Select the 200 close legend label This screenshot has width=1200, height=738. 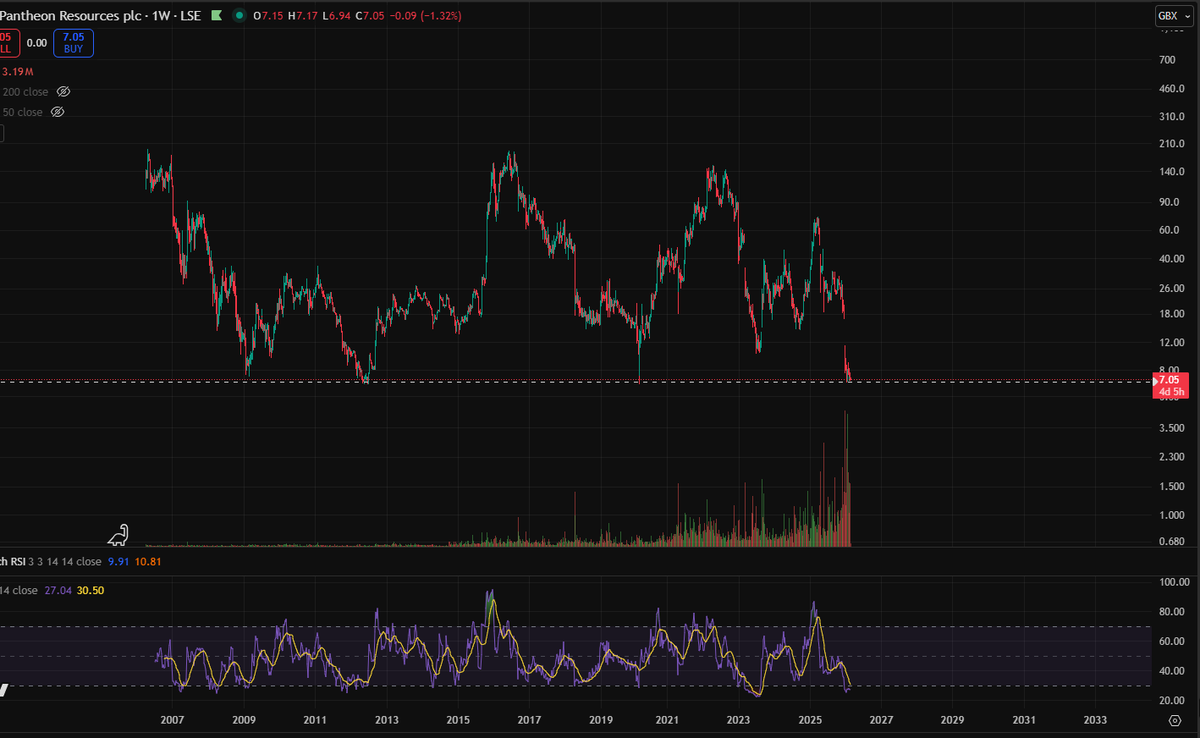pyautogui.click(x=24, y=92)
